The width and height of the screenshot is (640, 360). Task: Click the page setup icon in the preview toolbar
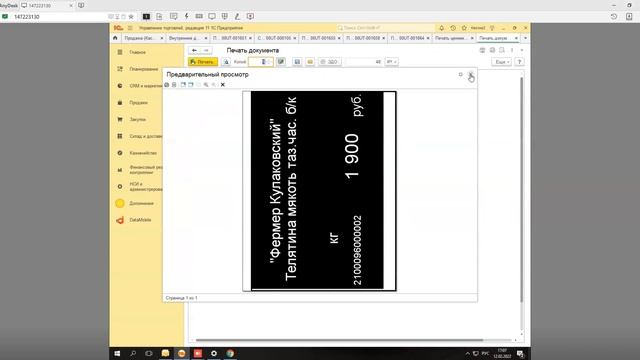click(x=174, y=84)
